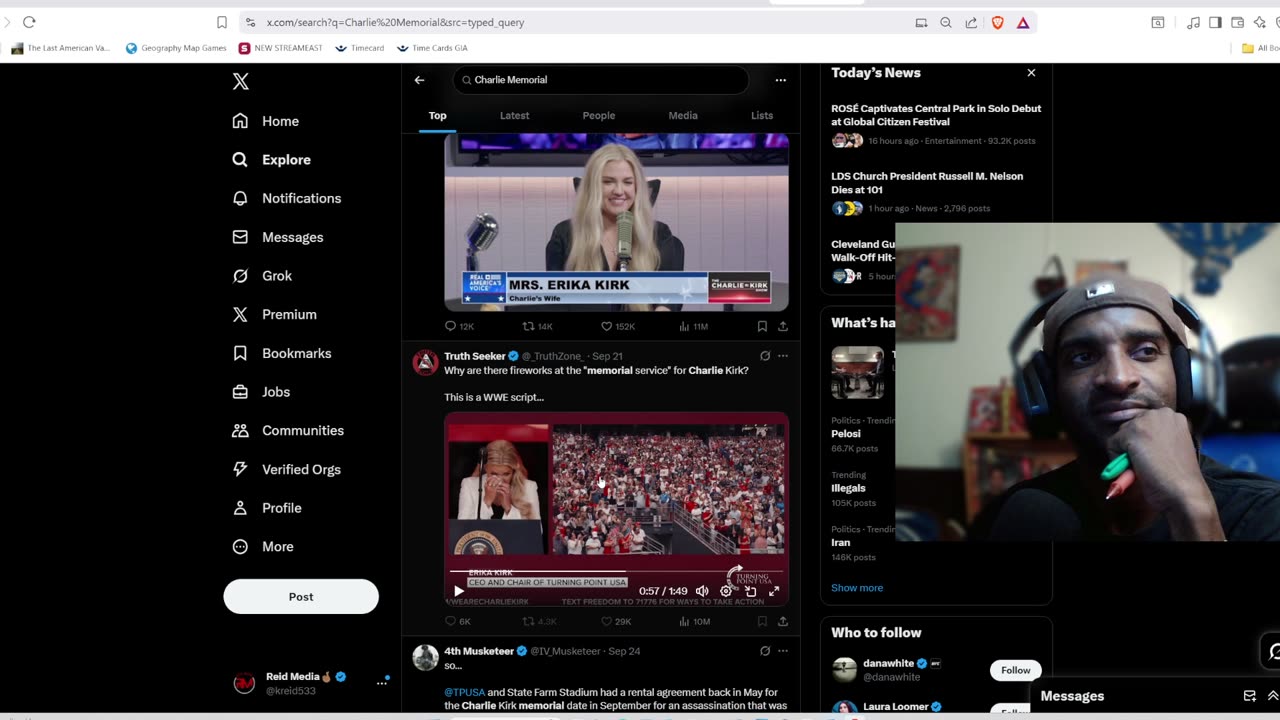Viewport: 1280px width, 720px height.
Task: Switch to the Latest tab
Action: click(x=514, y=116)
